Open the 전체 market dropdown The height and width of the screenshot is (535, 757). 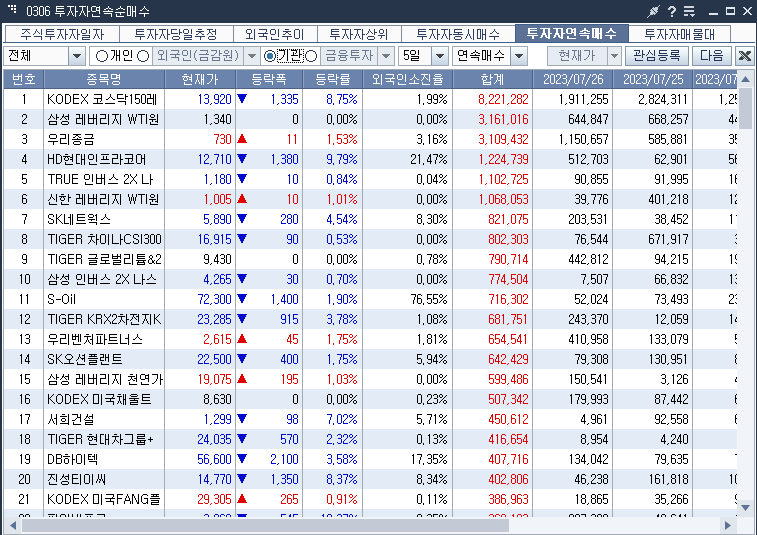(77, 56)
